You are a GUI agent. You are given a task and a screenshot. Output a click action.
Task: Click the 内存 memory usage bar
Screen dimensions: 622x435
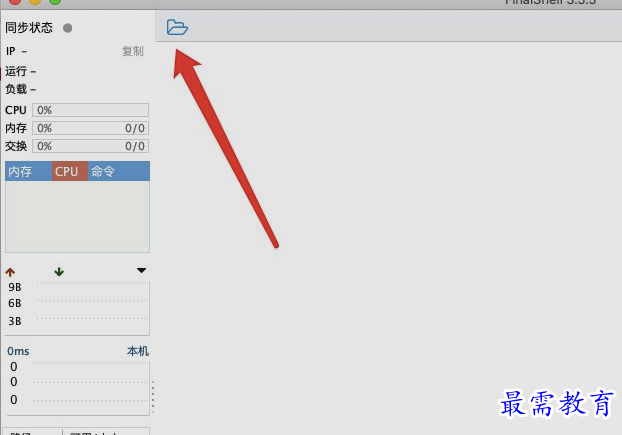90,128
